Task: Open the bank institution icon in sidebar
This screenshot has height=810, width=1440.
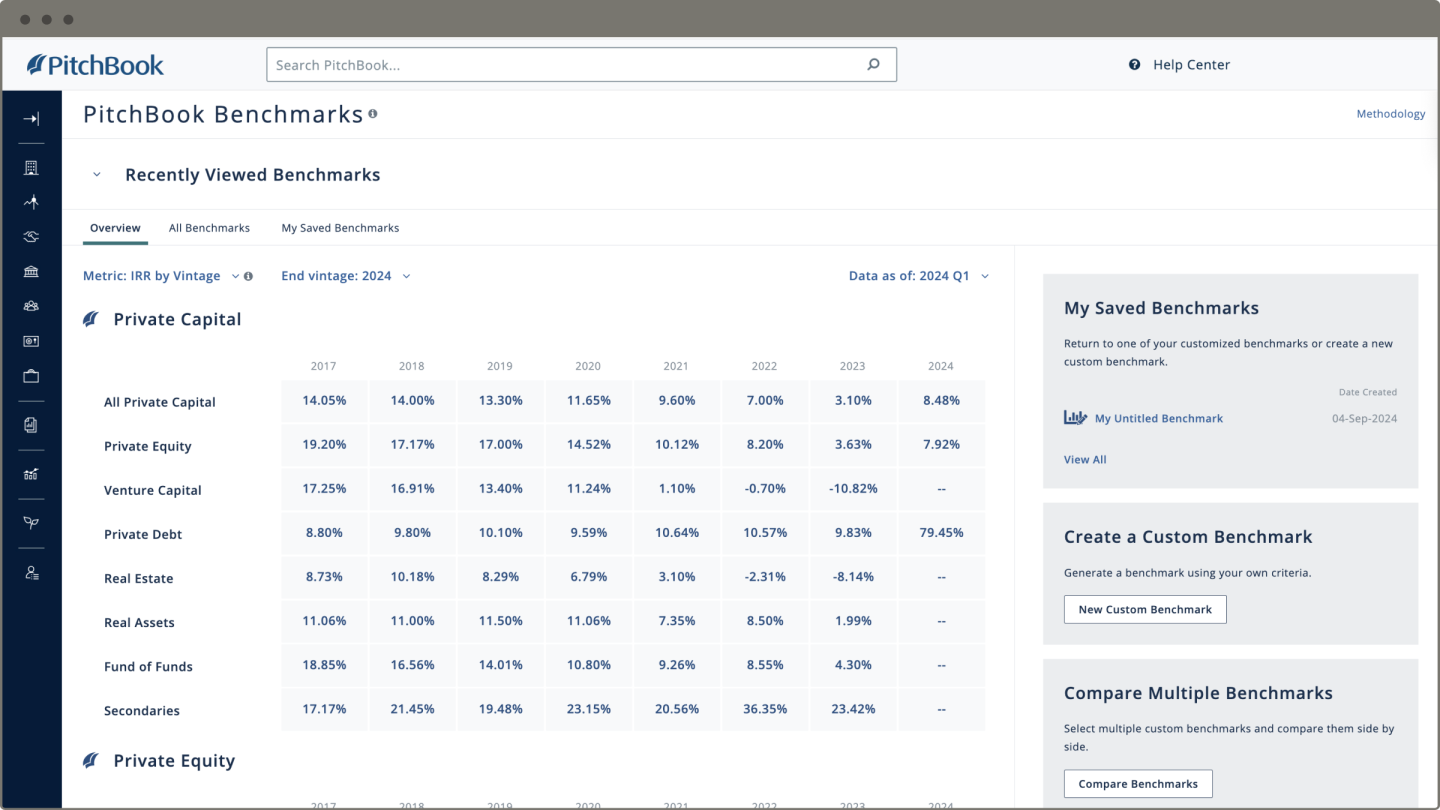Action: tap(31, 272)
